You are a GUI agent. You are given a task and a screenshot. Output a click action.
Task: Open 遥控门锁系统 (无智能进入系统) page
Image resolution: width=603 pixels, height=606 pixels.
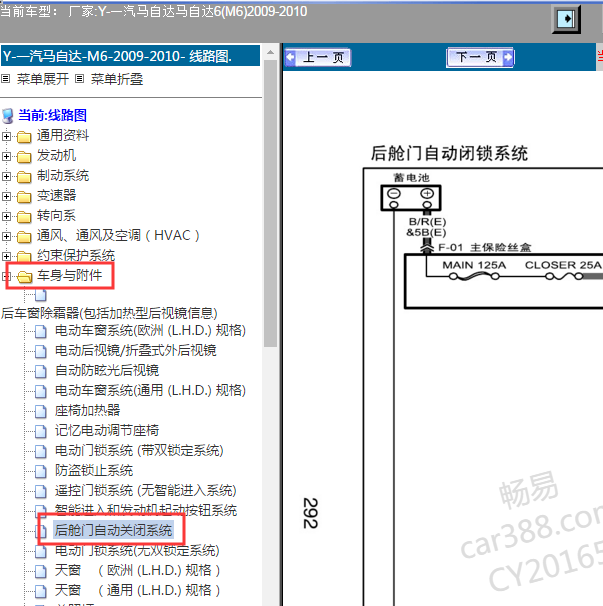coord(146,491)
